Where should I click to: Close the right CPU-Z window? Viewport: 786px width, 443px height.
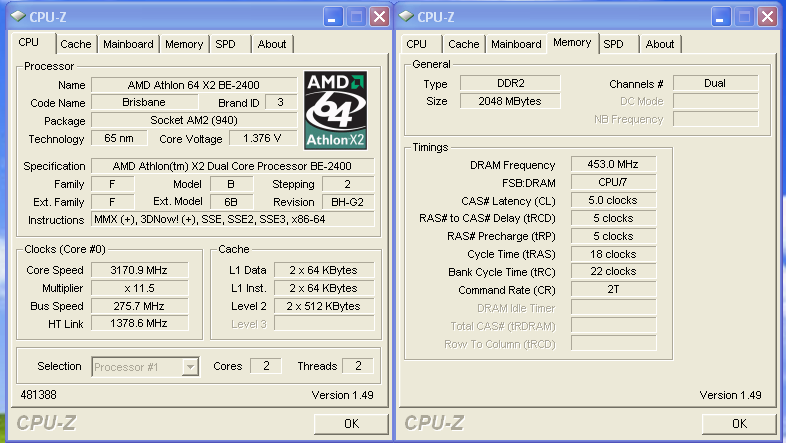(767, 17)
